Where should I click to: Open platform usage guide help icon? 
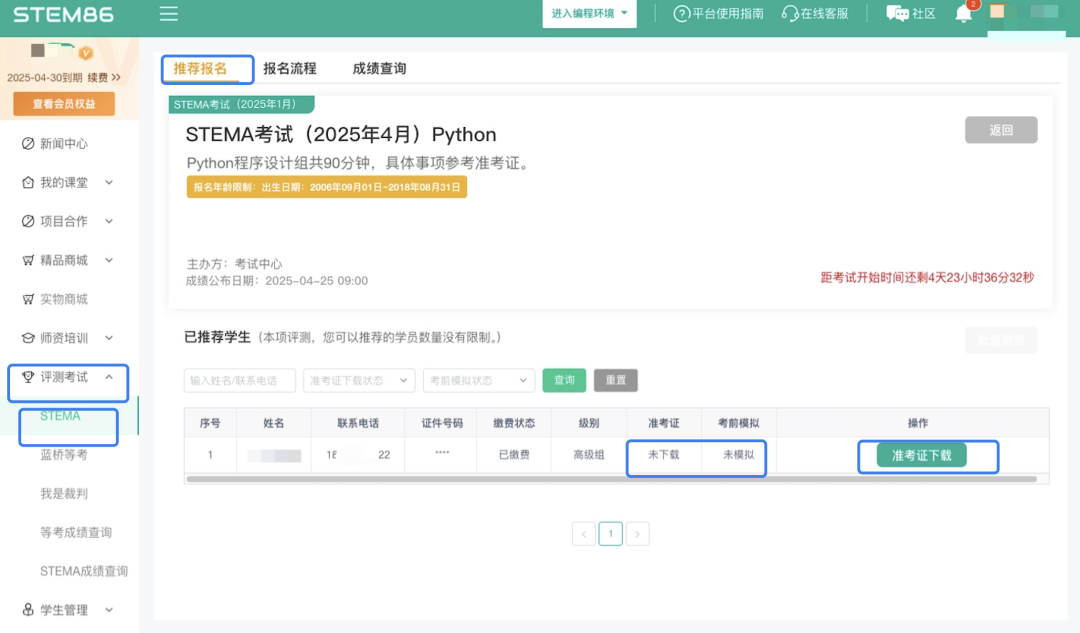(x=682, y=14)
